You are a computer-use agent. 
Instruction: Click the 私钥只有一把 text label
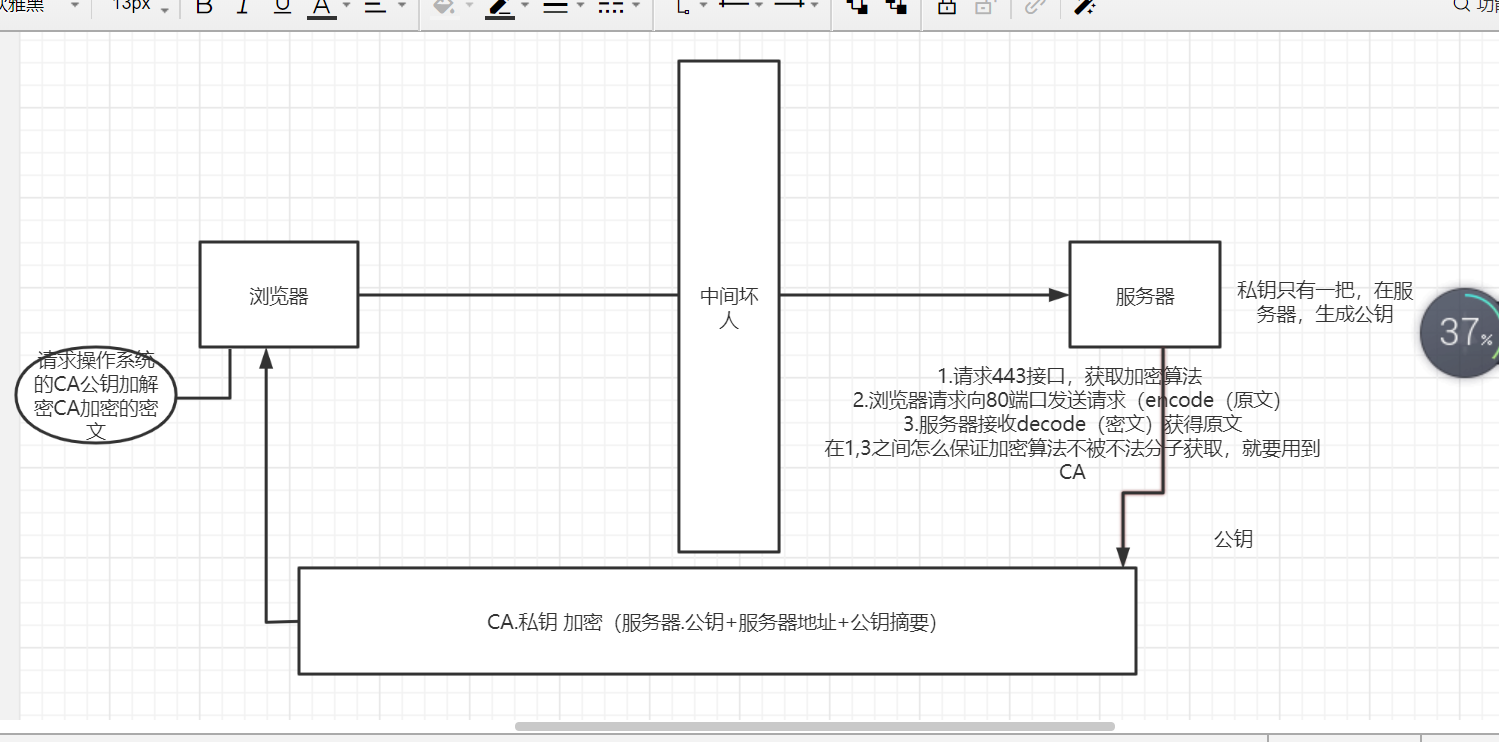(x=1325, y=302)
